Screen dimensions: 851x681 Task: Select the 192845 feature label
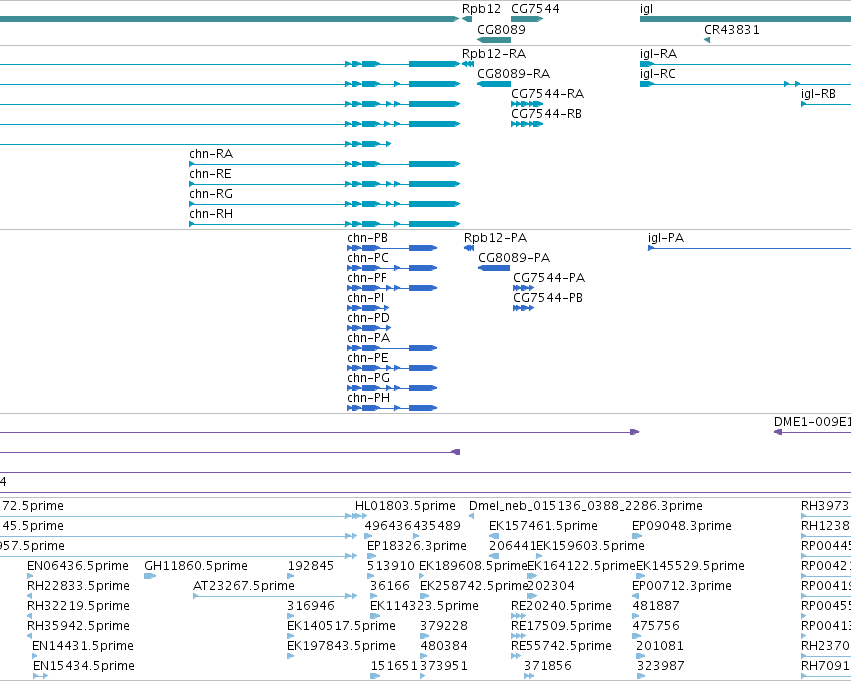click(x=310, y=567)
